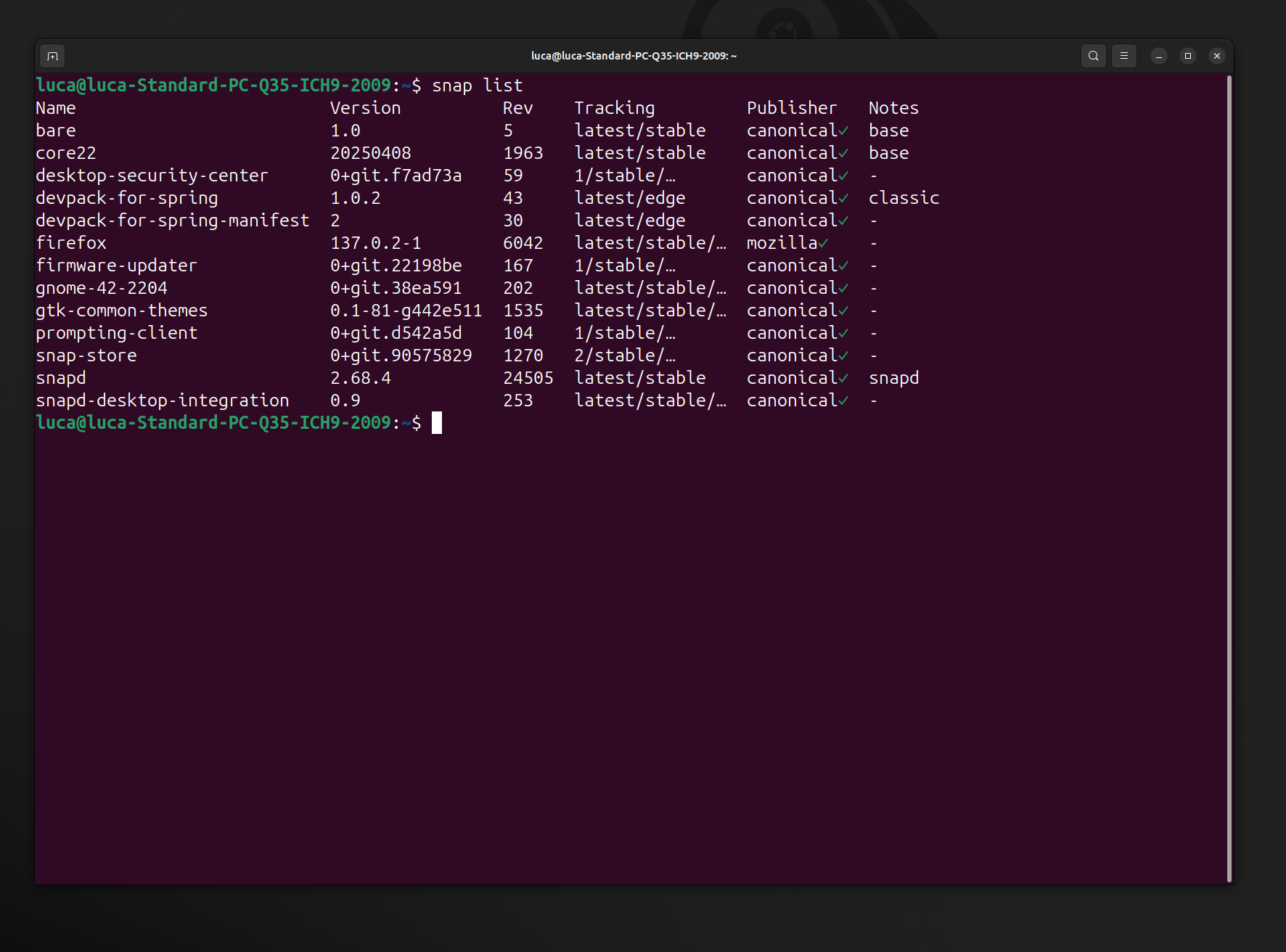Screen dimensions: 1286x952
Task: Open a new terminal tab
Action: click(52, 56)
